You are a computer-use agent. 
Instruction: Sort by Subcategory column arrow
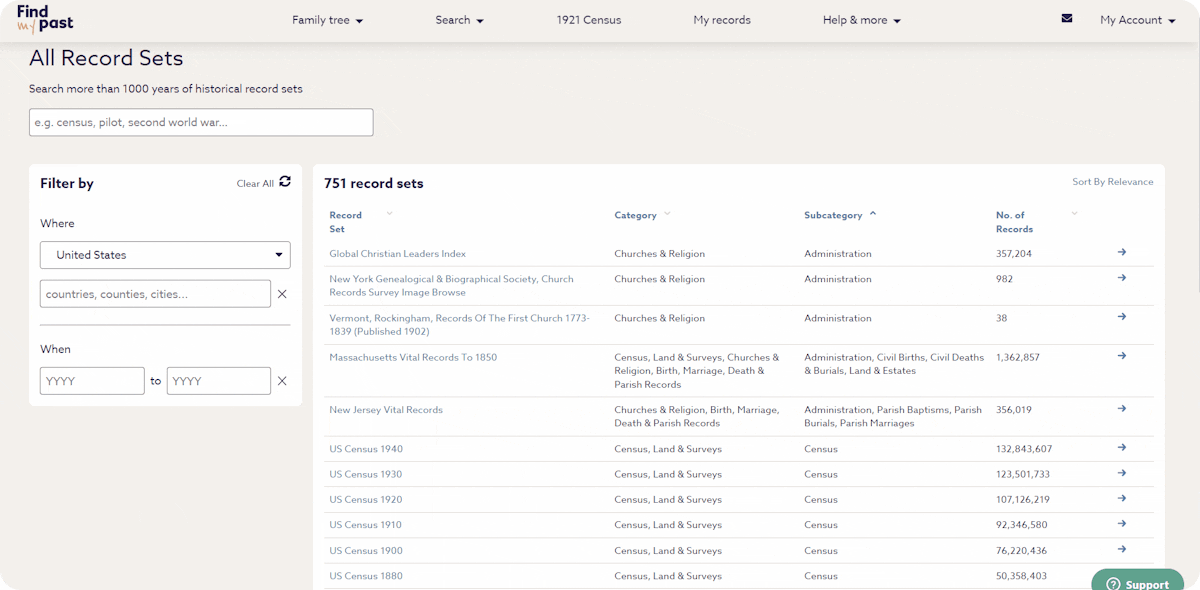pyautogui.click(x=873, y=214)
